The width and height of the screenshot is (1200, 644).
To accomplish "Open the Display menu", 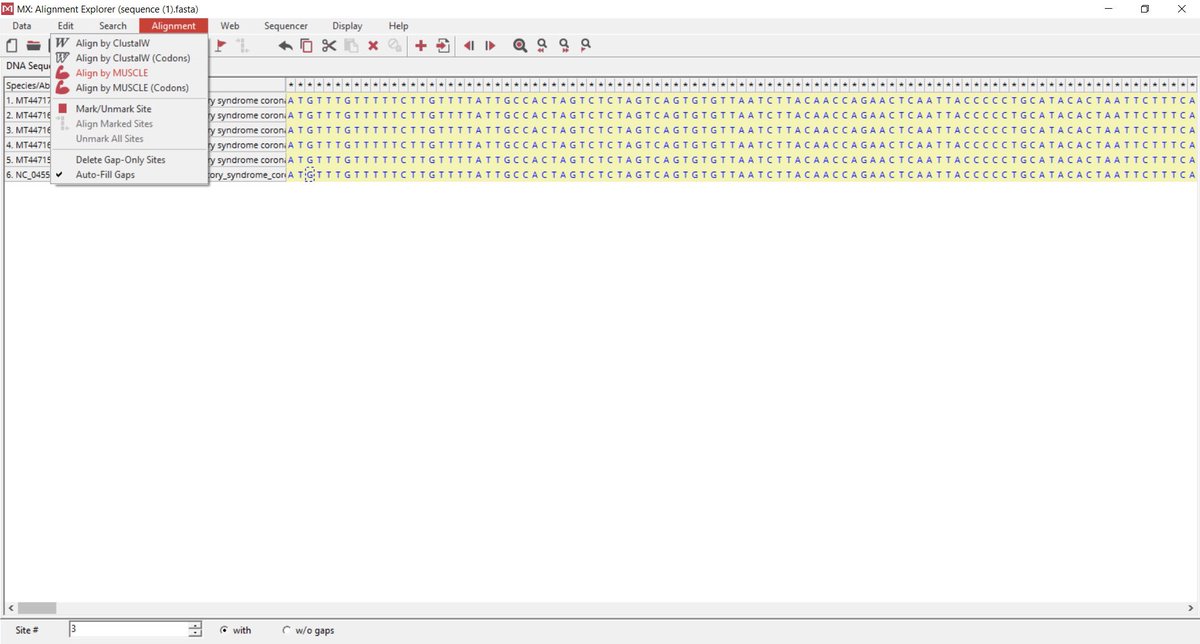I will click(x=348, y=26).
